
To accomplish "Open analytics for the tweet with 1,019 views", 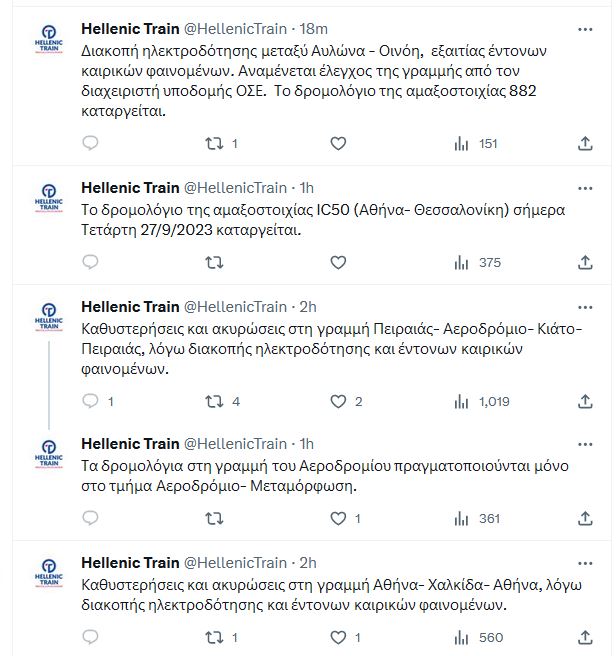I will coord(480,401).
